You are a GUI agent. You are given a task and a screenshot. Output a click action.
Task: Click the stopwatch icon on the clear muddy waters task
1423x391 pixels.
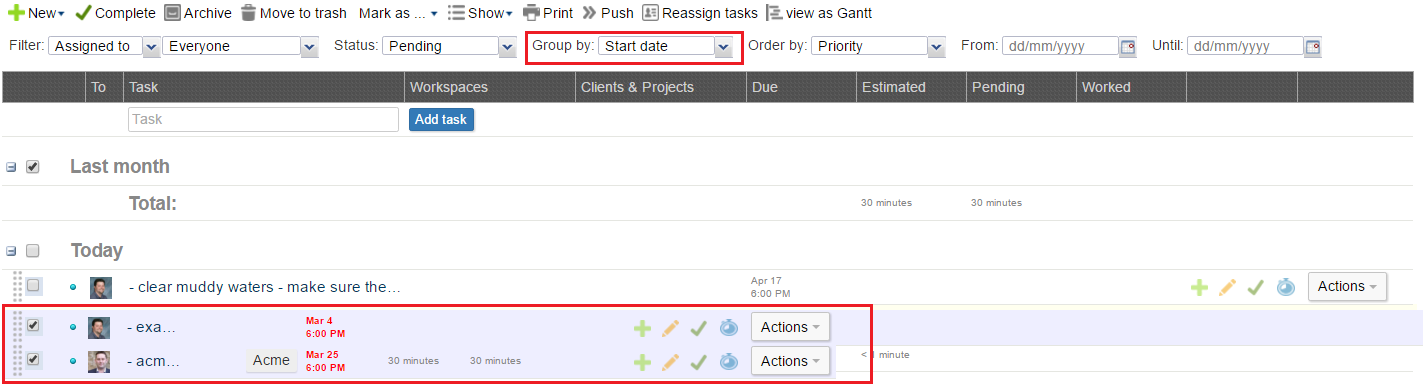1285,287
